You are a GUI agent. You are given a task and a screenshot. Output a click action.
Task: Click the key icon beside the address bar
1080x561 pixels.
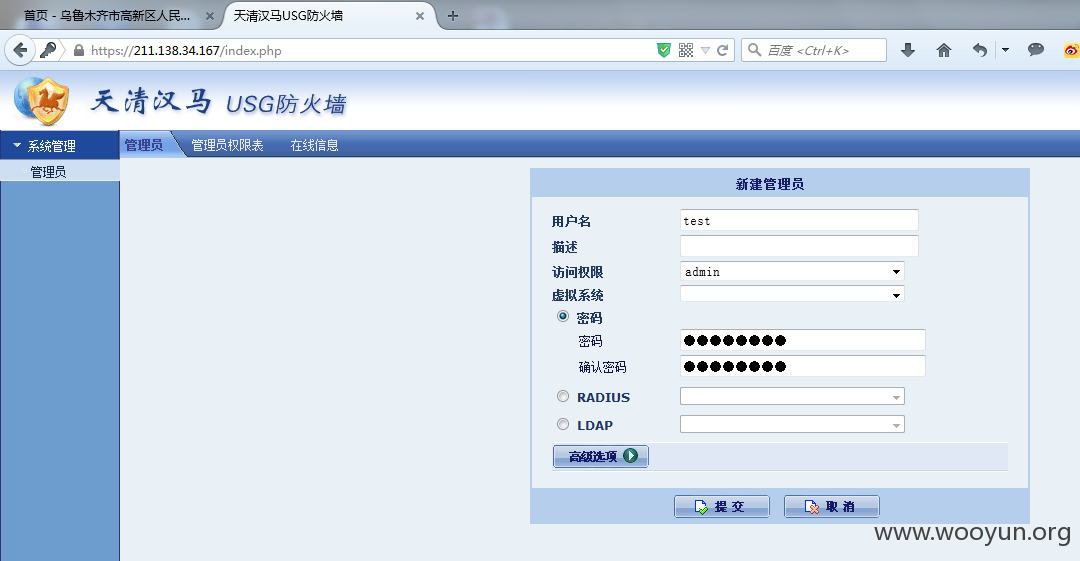click(48, 50)
